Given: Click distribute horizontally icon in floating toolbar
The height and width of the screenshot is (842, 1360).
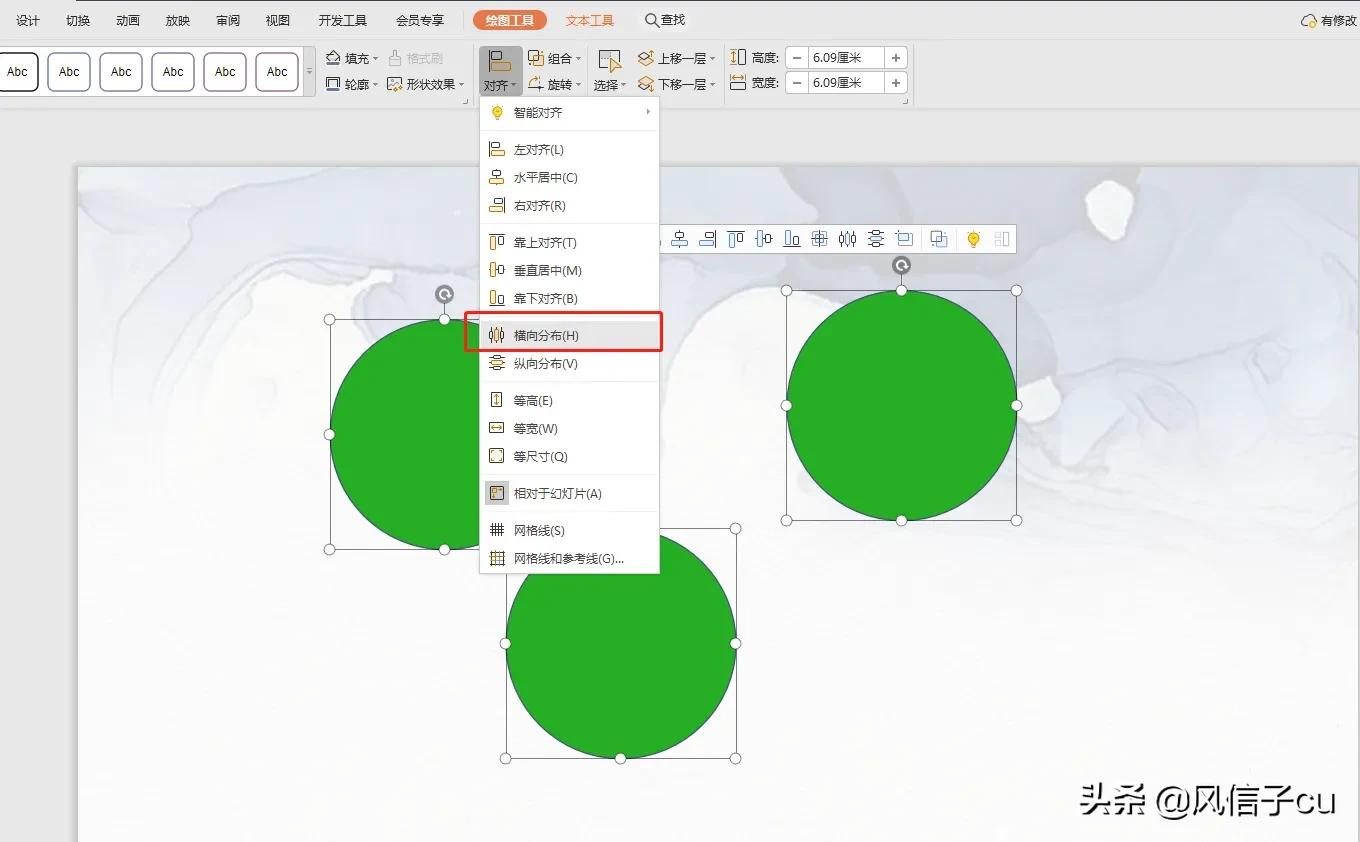Looking at the screenshot, I should (848, 239).
